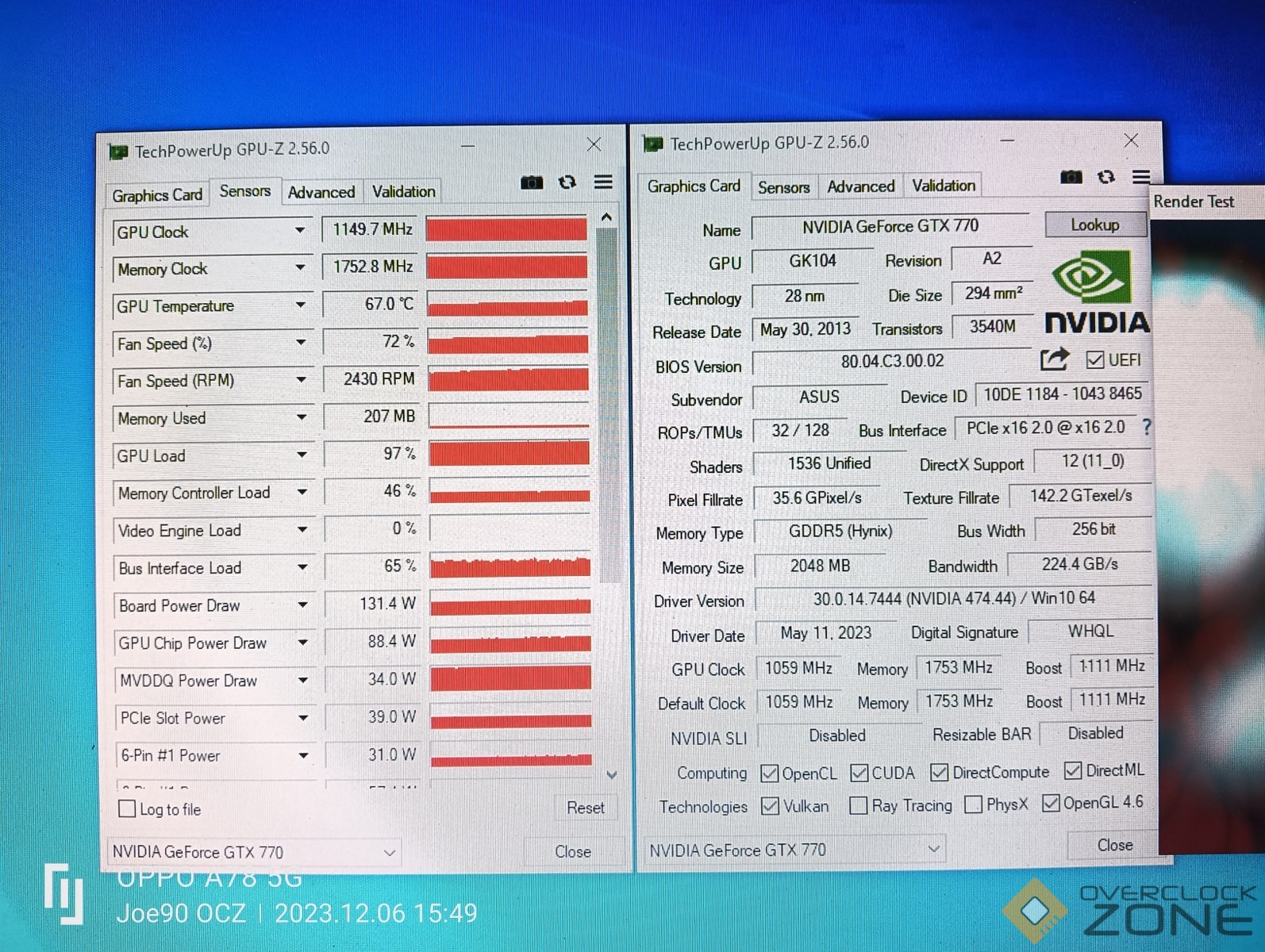
Task: Click Close button at the bottom of the Sensors window
Action: pyautogui.click(x=572, y=851)
